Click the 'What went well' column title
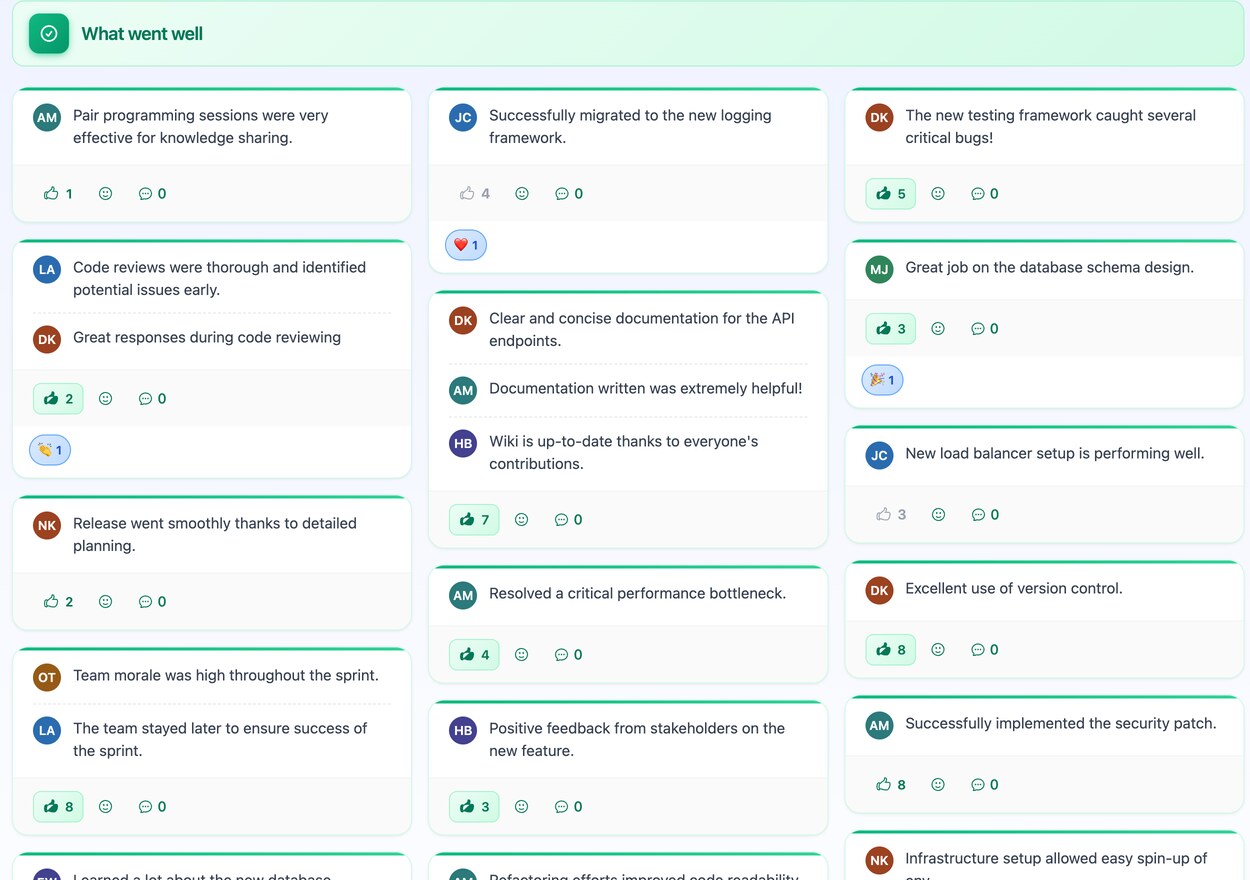Viewport: 1250px width, 880px height. [142, 34]
